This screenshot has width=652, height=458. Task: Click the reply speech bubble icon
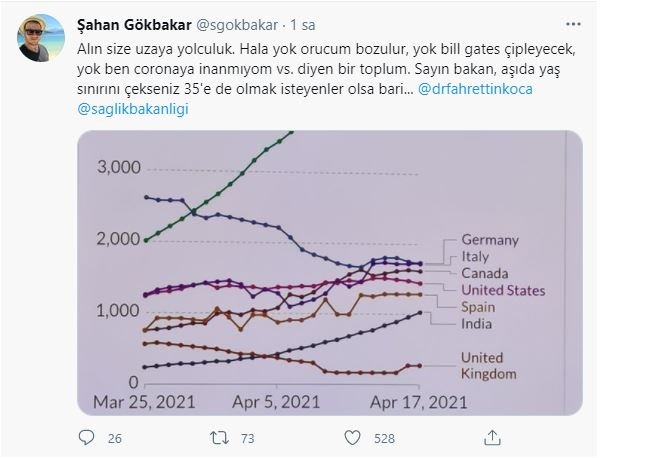pos(86,438)
